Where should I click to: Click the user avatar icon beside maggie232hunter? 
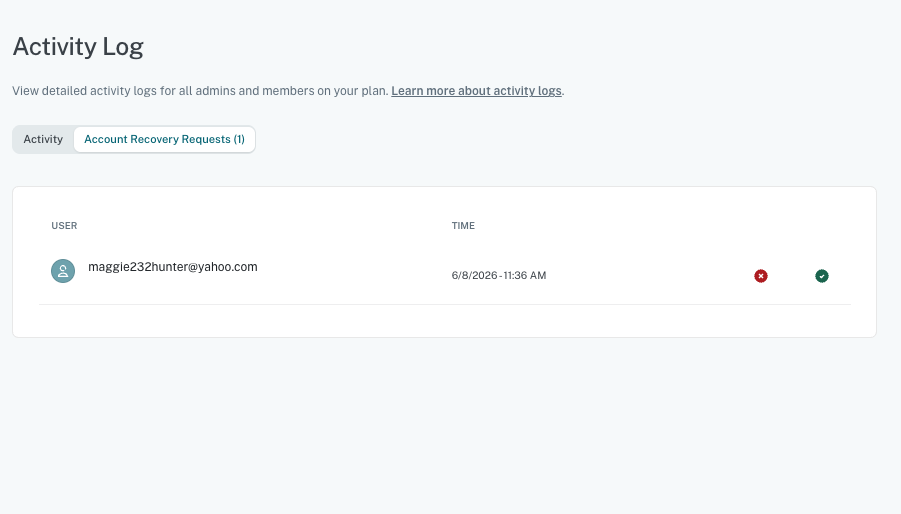63,271
